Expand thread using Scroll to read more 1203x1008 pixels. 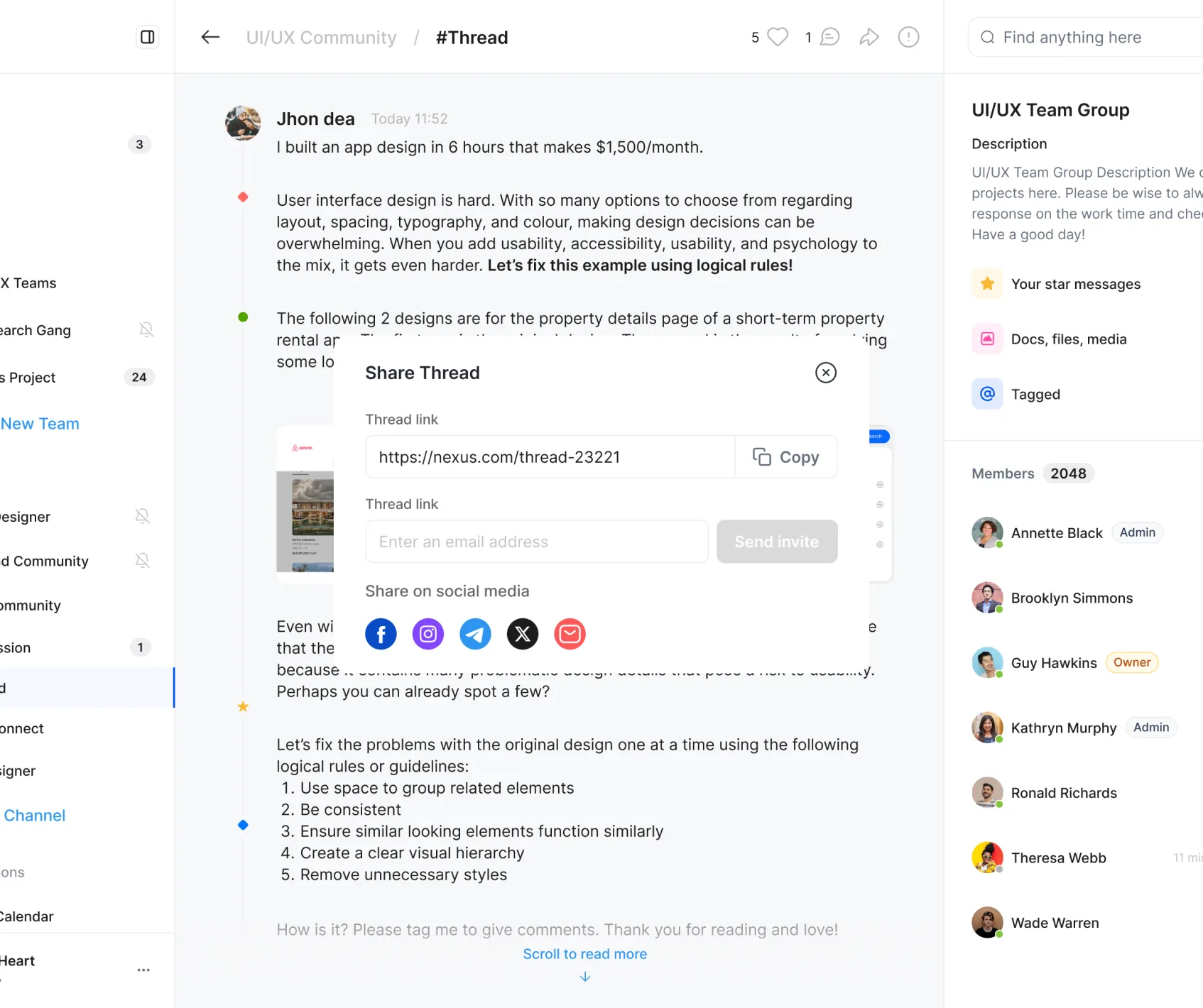pyautogui.click(x=584, y=954)
